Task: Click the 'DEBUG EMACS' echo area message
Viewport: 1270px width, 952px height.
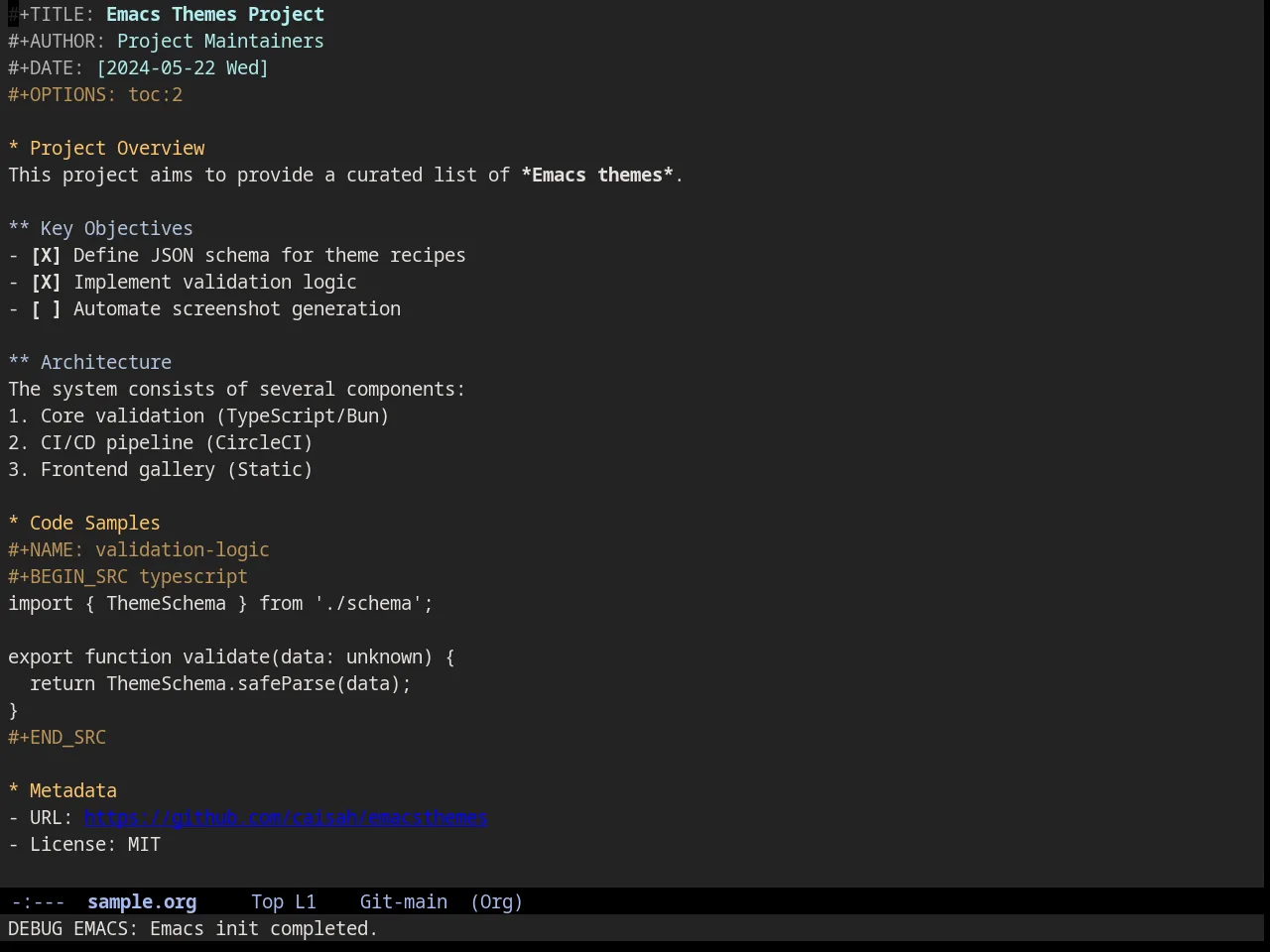Action: coord(193,929)
